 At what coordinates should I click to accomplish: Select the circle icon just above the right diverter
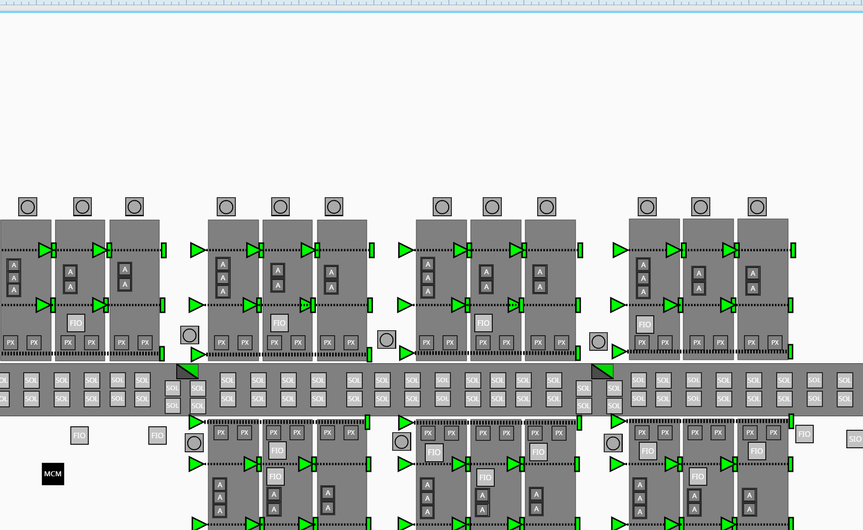tap(598, 342)
